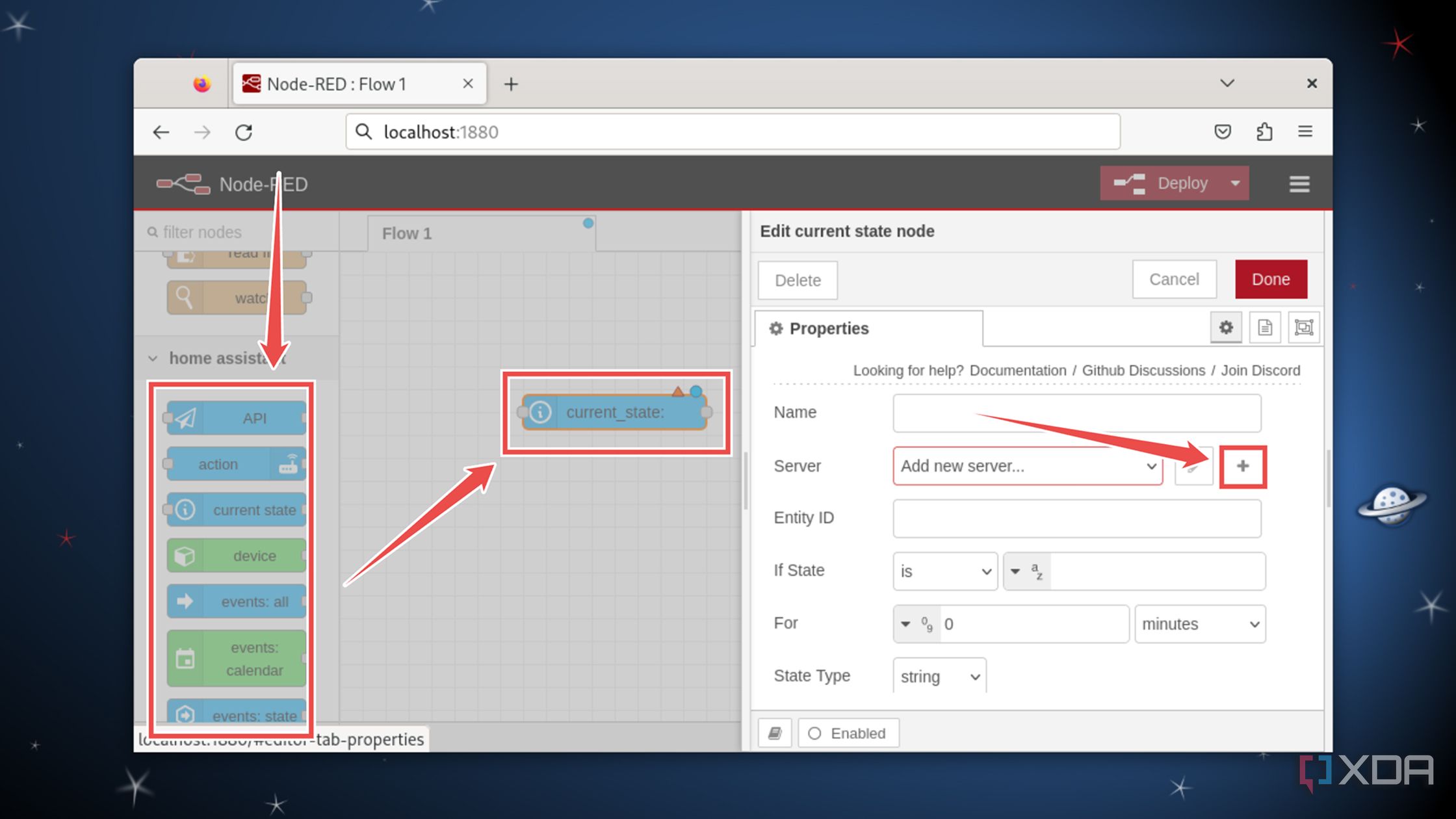Open the node Properties gear icon
The image size is (1456, 819).
[1225, 328]
